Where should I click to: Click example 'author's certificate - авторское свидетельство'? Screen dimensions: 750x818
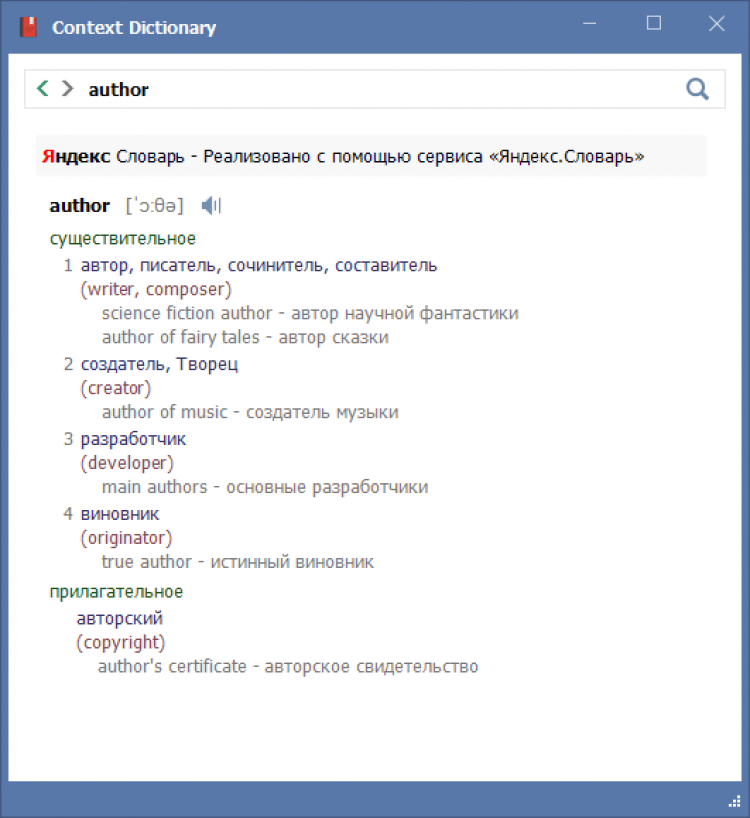(x=288, y=666)
